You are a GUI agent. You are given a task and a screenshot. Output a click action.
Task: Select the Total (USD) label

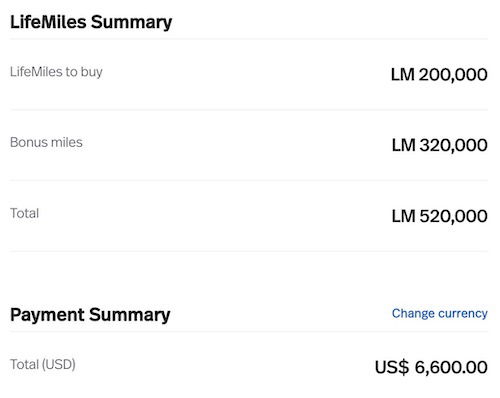[43, 364]
